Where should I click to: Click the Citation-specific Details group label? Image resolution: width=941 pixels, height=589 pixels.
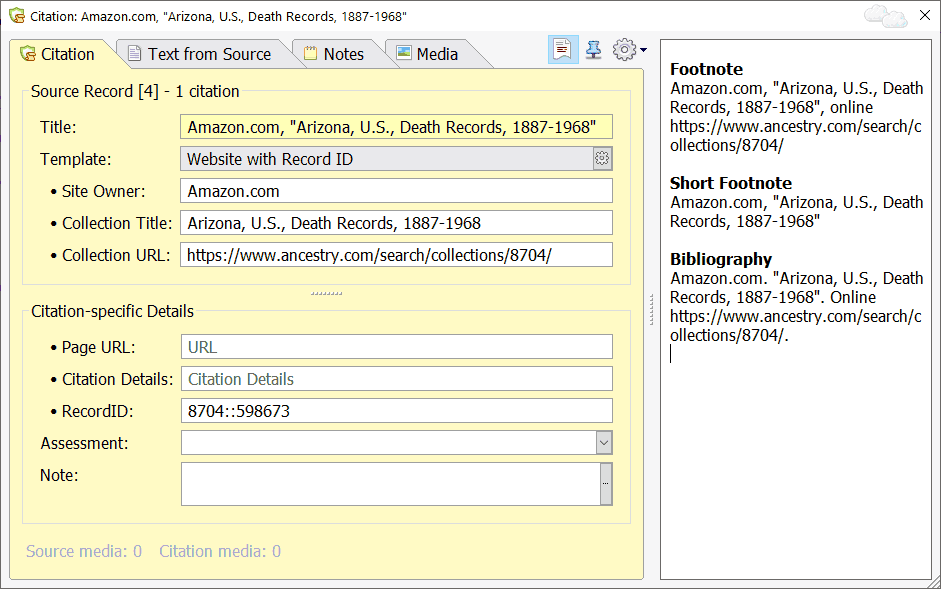pyautogui.click(x=112, y=312)
